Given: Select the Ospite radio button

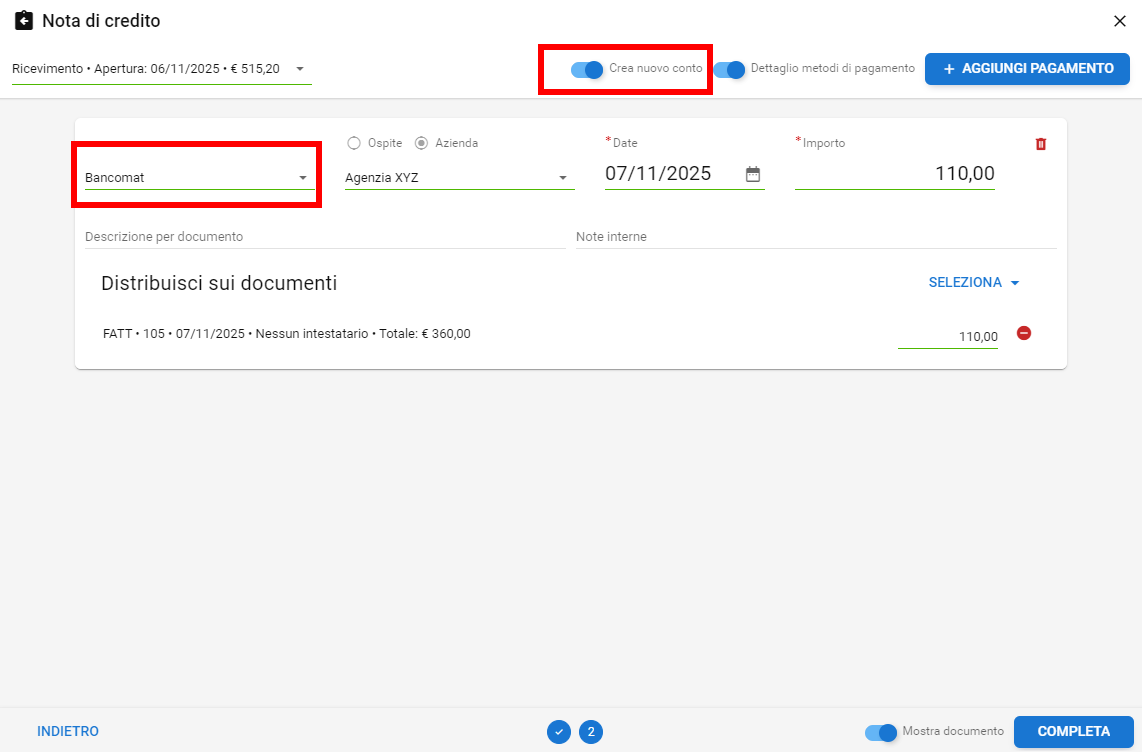Looking at the screenshot, I should (x=354, y=143).
